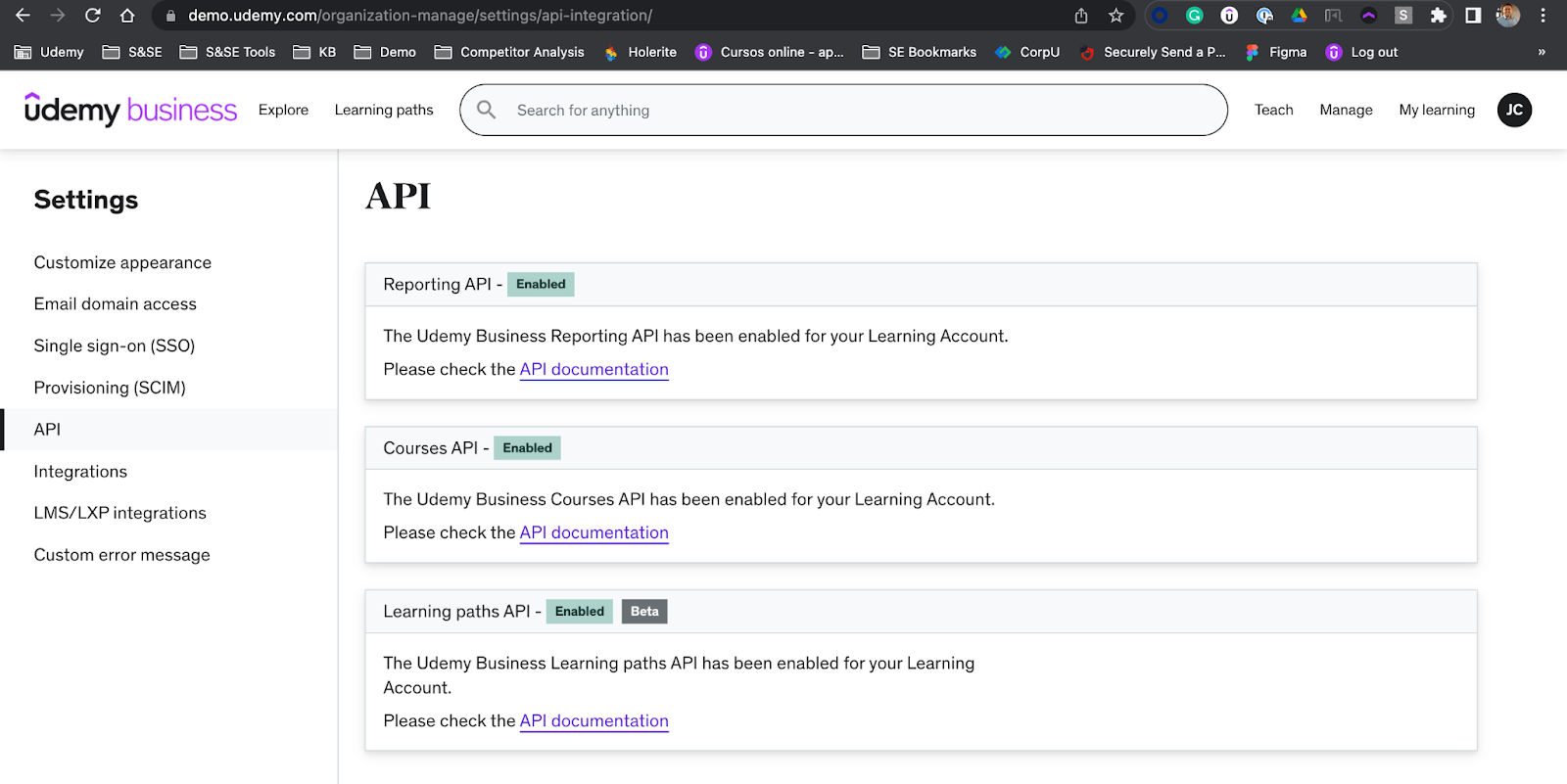The image size is (1567, 784).
Task: Open Custom error message settings
Action: click(121, 555)
